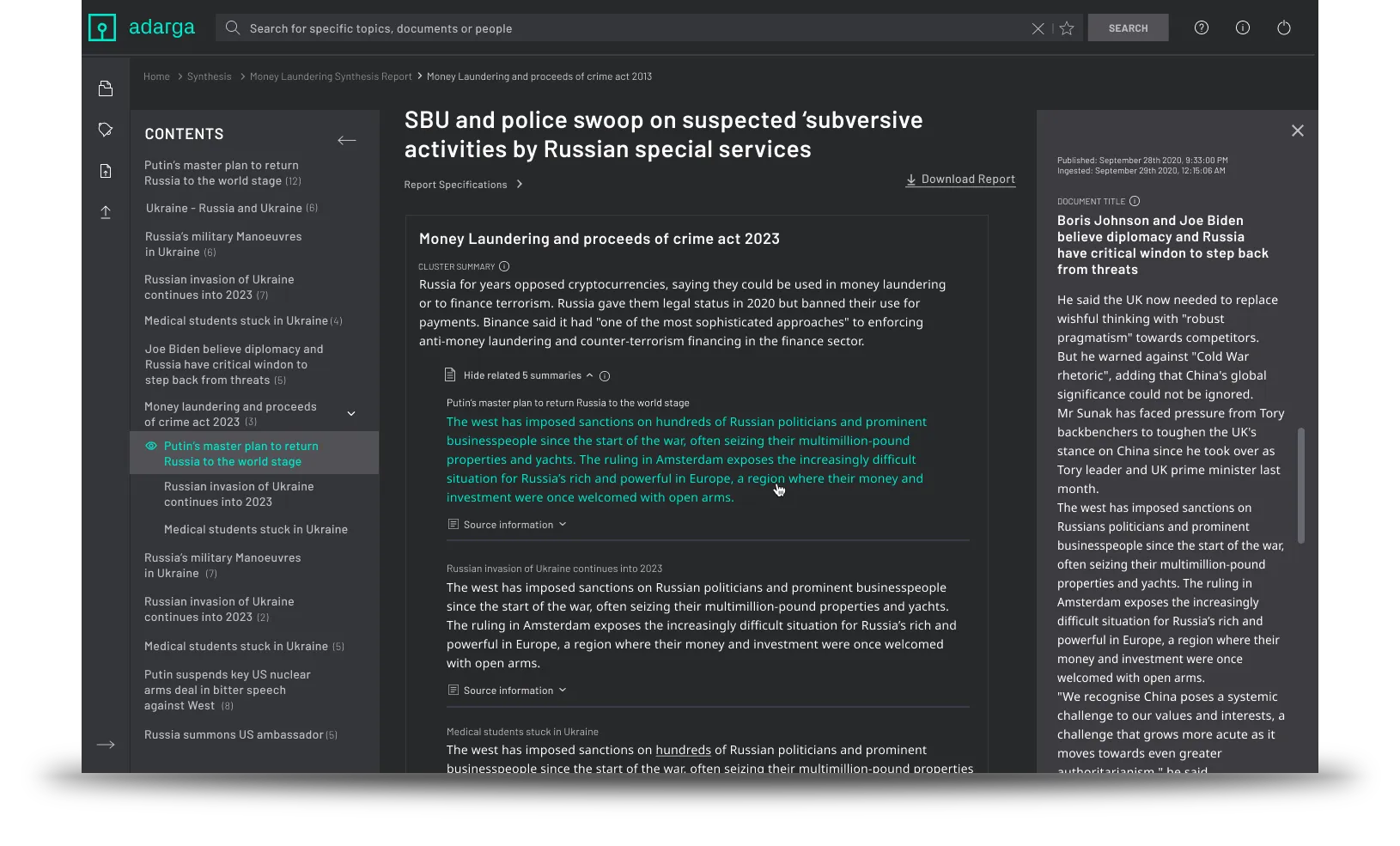The image size is (1400, 846).
Task: Click the info icon beside Cluster Summary
Action: (504, 266)
